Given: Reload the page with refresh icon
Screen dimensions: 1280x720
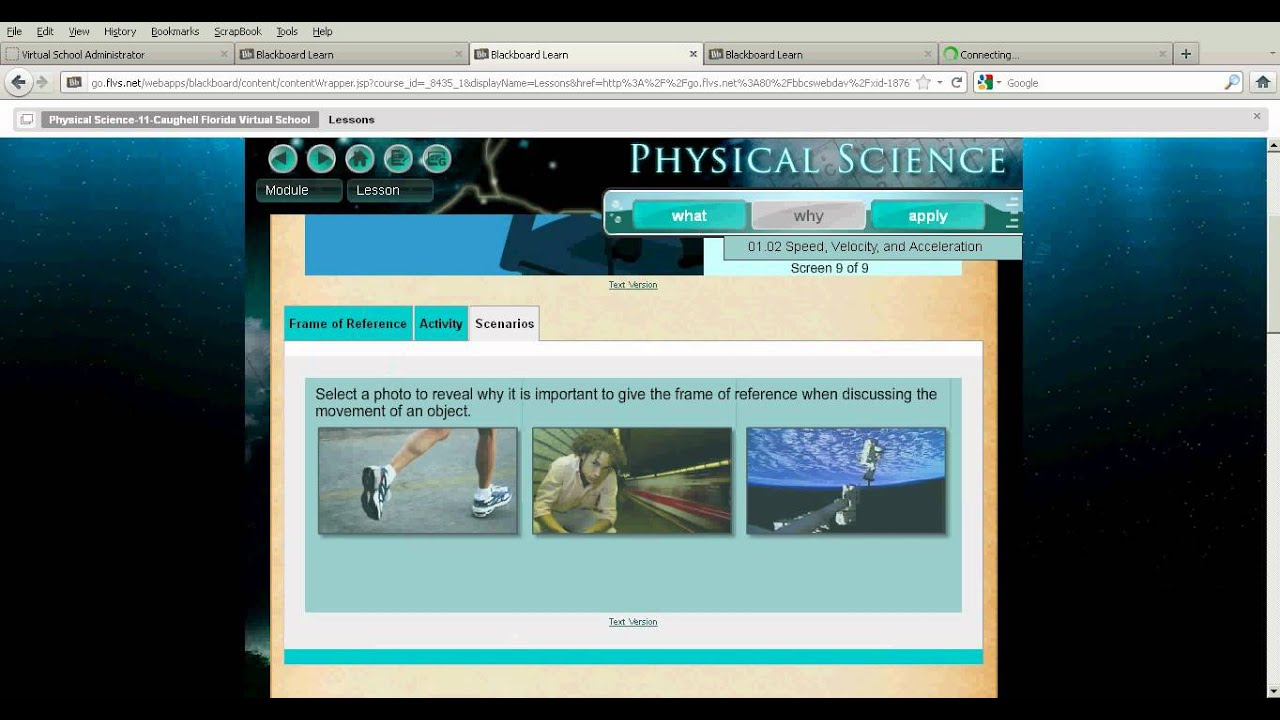Looking at the screenshot, I should point(956,83).
